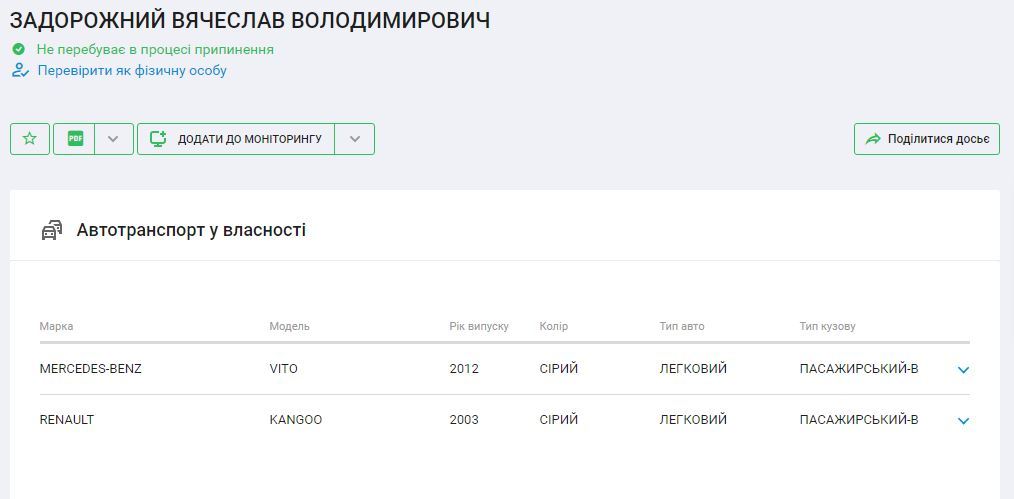Expand the MERCEDES-BENZ VITO row details

click(963, 370)
